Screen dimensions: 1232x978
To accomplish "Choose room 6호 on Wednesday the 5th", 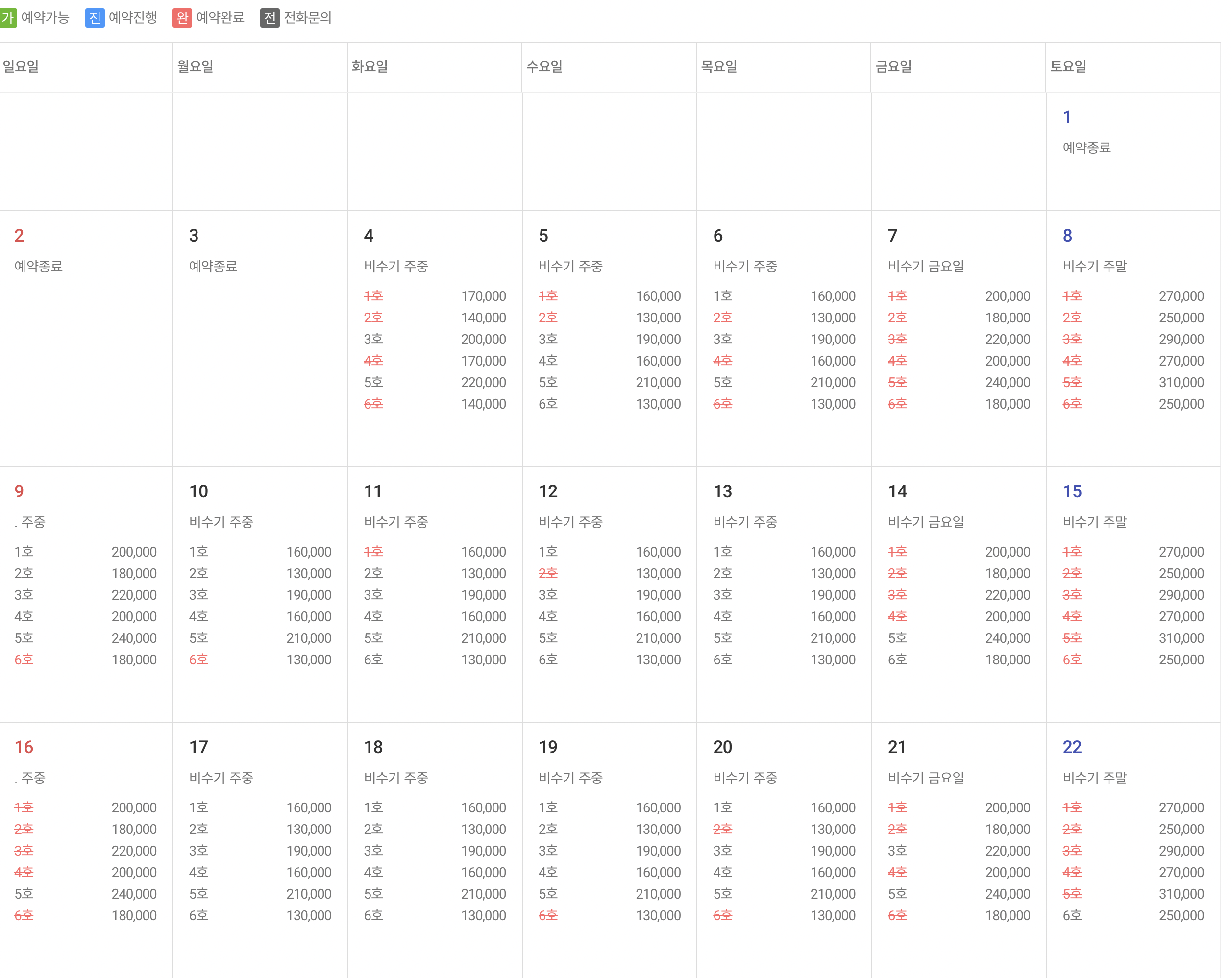I will coord(548,404).
